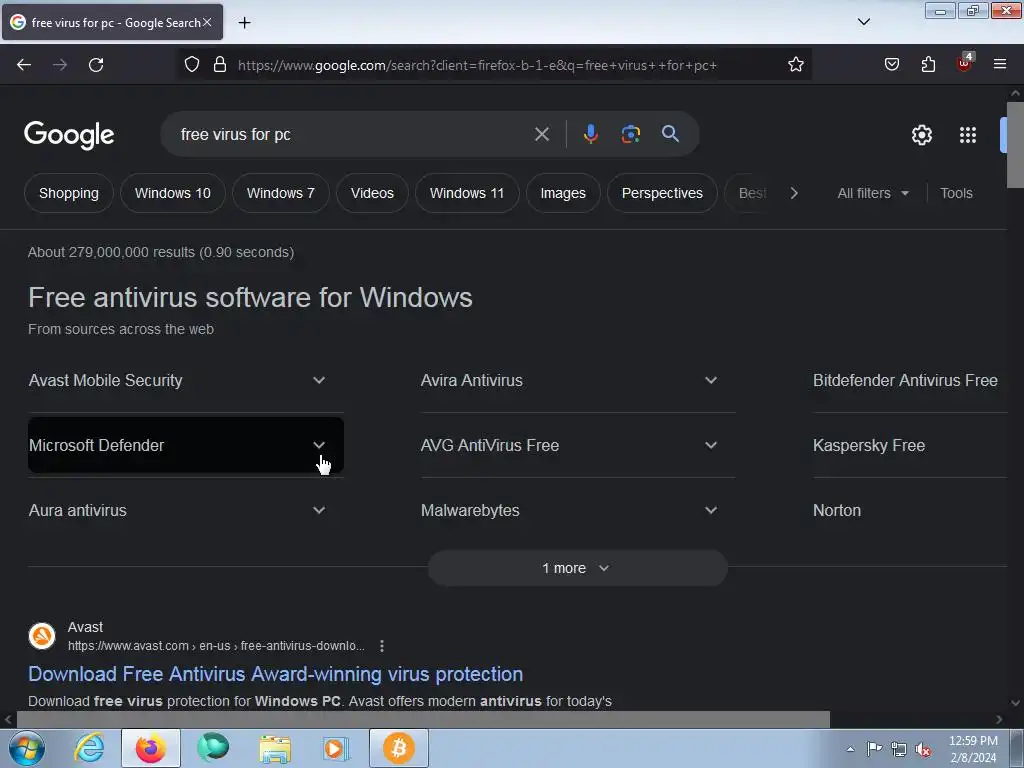List all tabs dropdown arrow
The image size is (1024, 768).
[x=863, y=22]
